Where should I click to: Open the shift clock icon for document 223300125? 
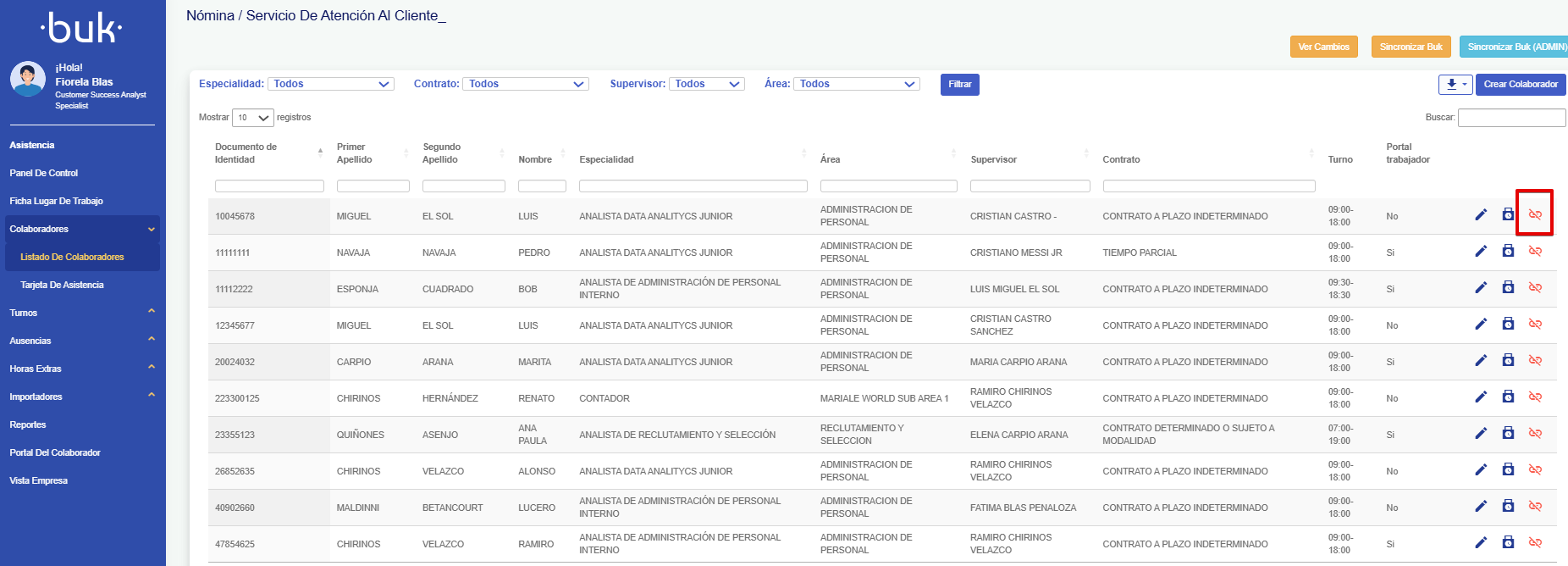tap(1508, 397)
